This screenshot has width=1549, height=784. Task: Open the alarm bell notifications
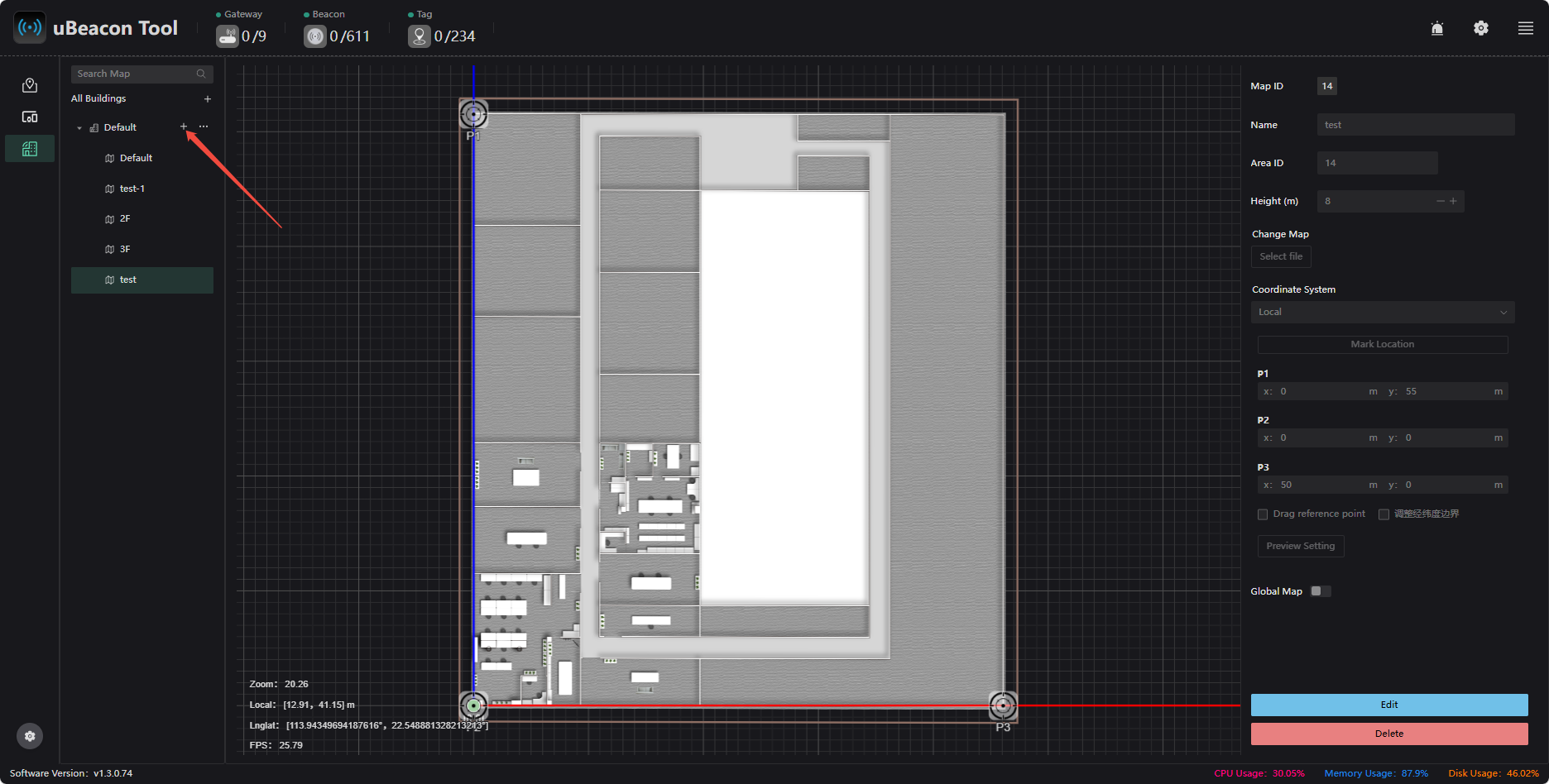1437,28
